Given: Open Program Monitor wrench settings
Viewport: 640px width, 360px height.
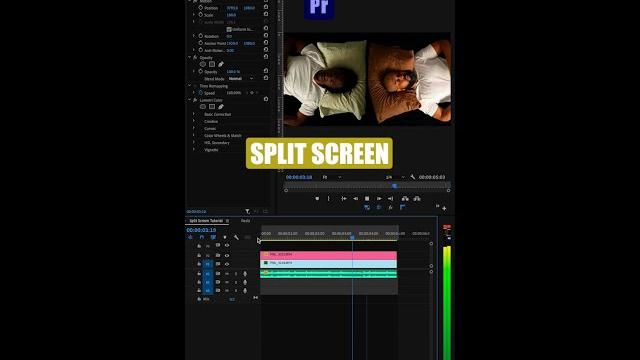Looking at the screenshot, I should pyautogui.click(x=413, y=177).
